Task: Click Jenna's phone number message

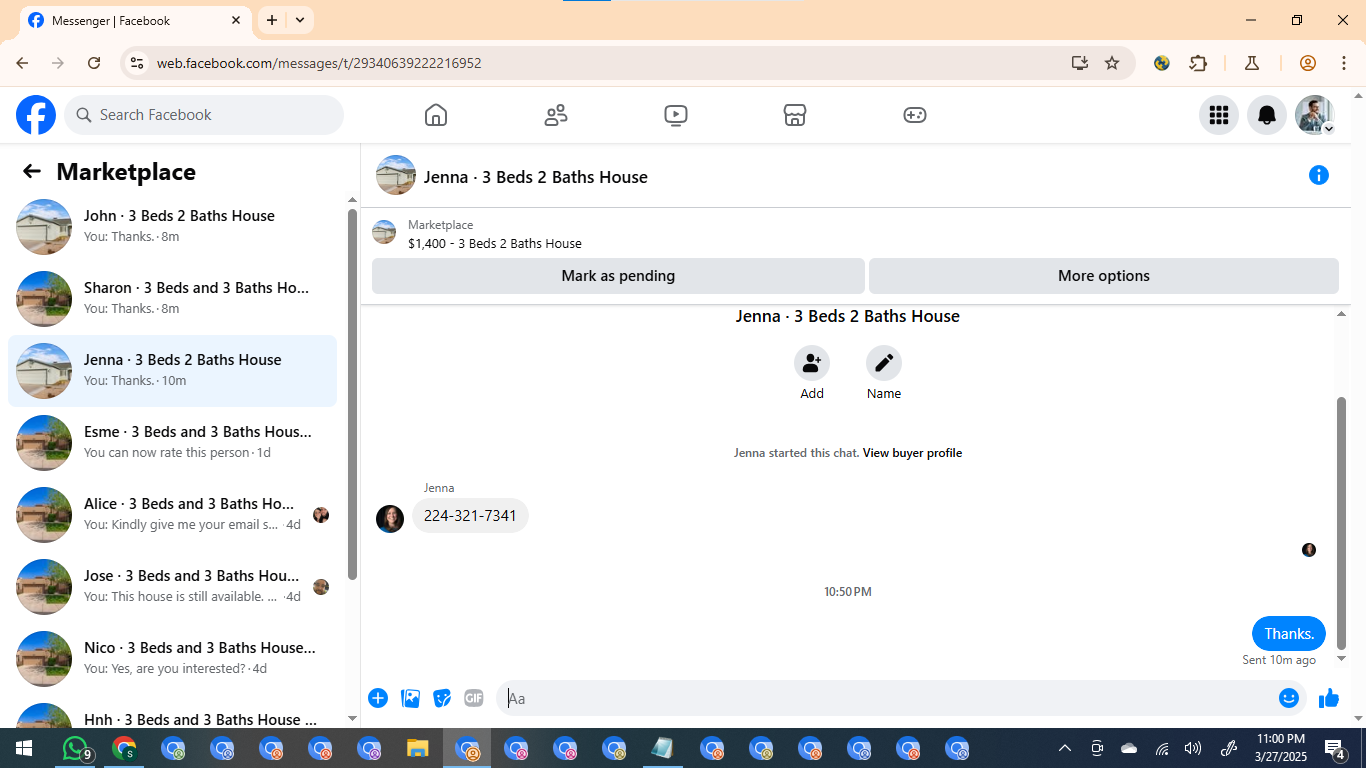Action: [x=470, y=516]
